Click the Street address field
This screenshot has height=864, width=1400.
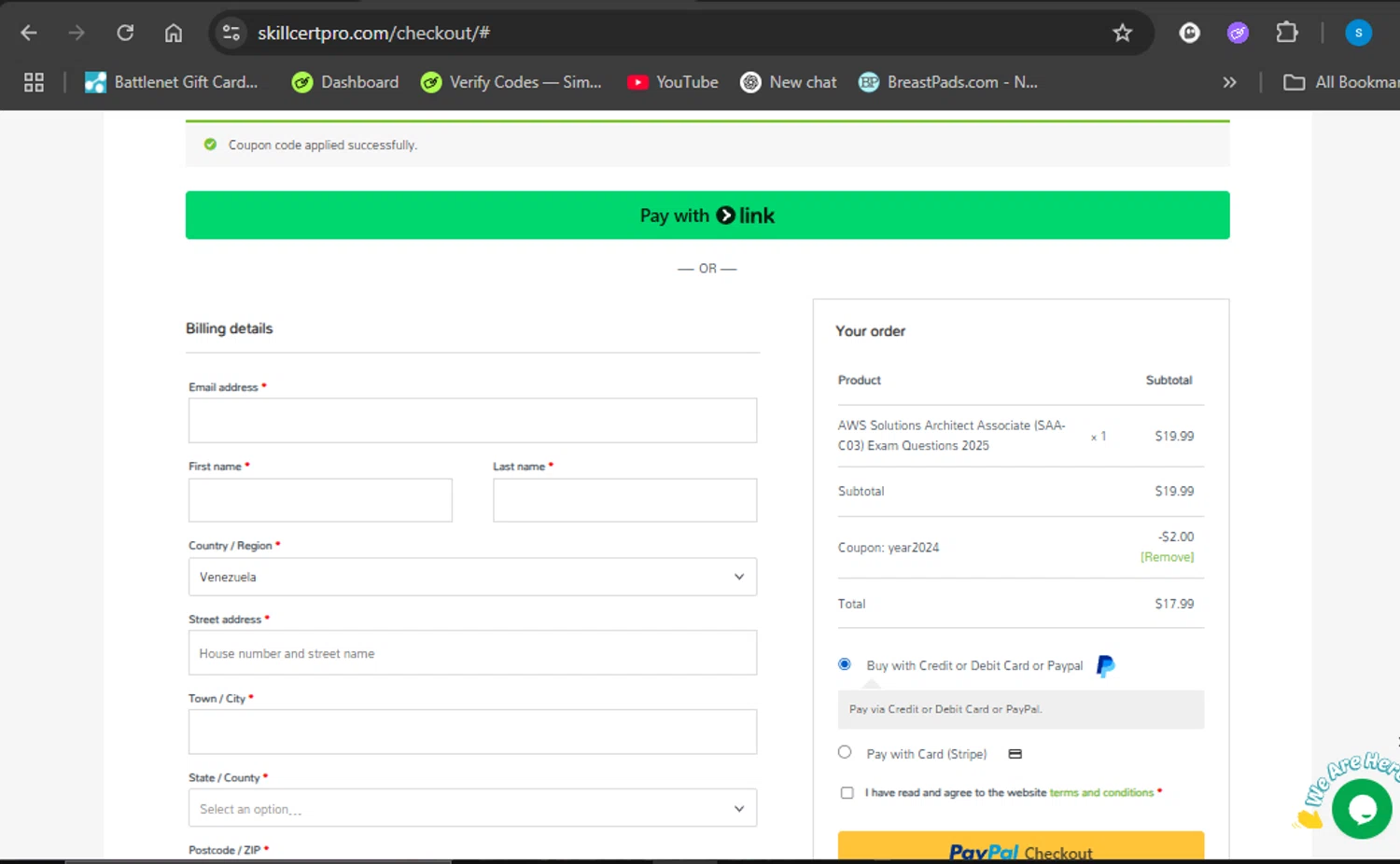tap(472, 653)
